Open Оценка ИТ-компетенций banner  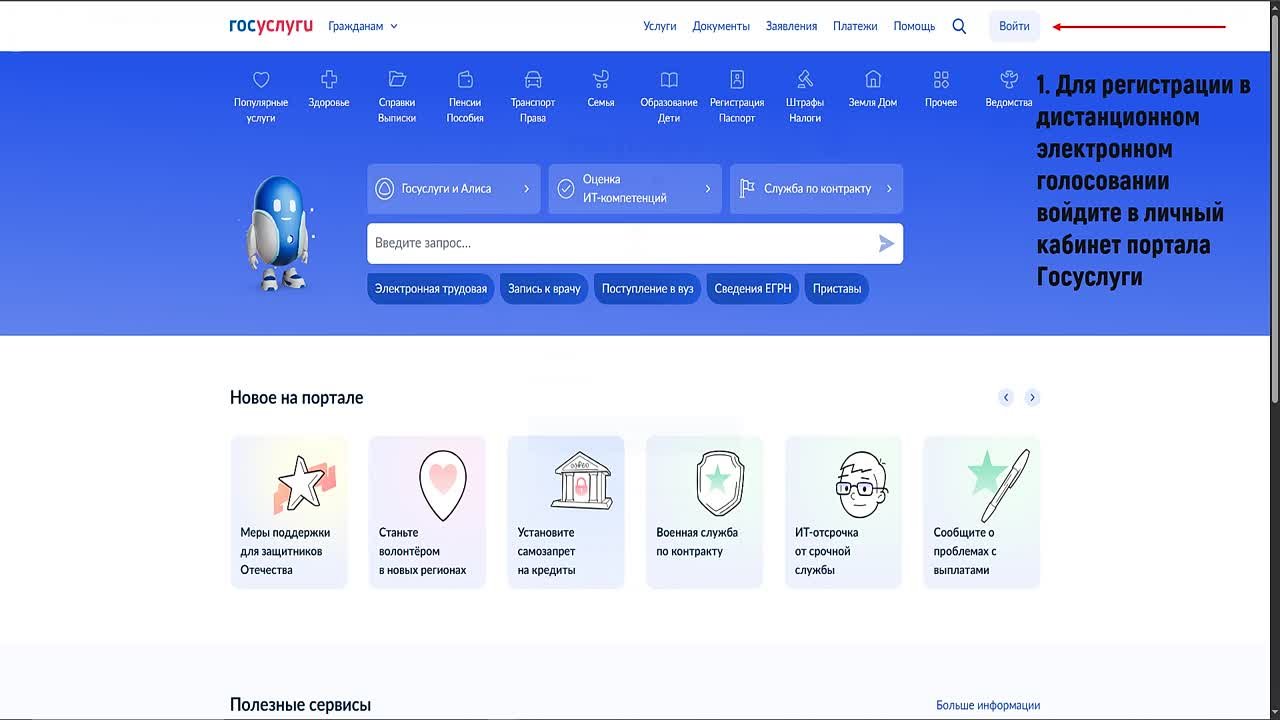tap(635, 188)
